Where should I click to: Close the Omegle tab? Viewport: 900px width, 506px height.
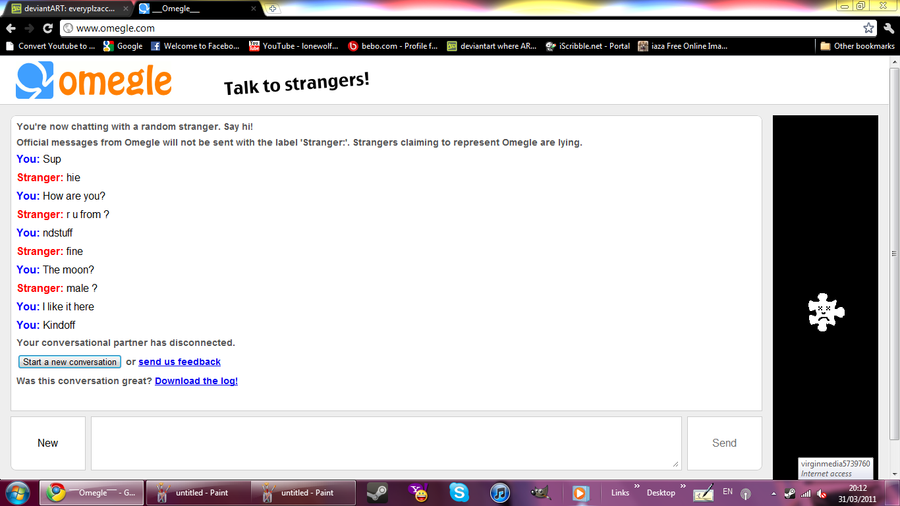coord(253,9)
